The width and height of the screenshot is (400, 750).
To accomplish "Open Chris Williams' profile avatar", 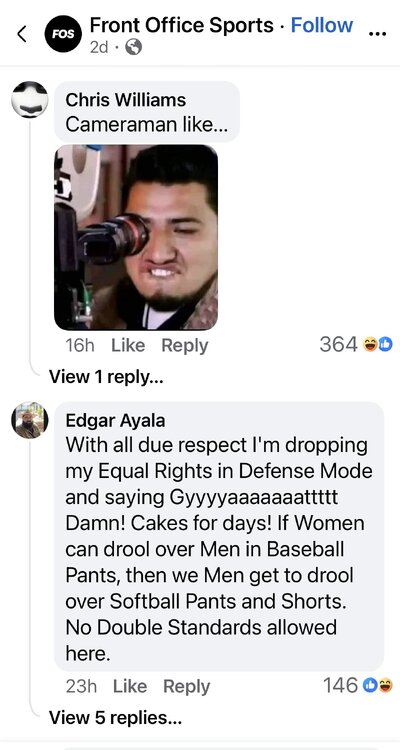I will [30, 99].
